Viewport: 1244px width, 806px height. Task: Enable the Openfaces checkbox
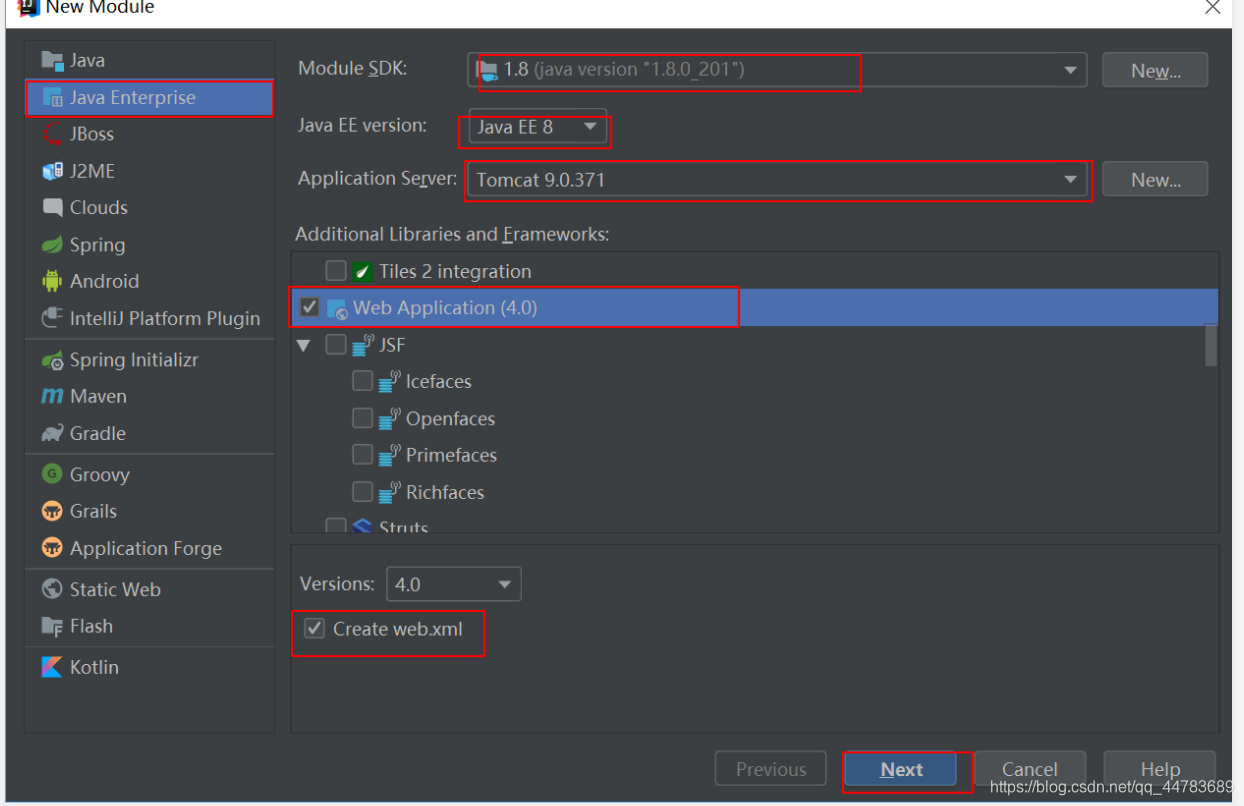point(362,418)
